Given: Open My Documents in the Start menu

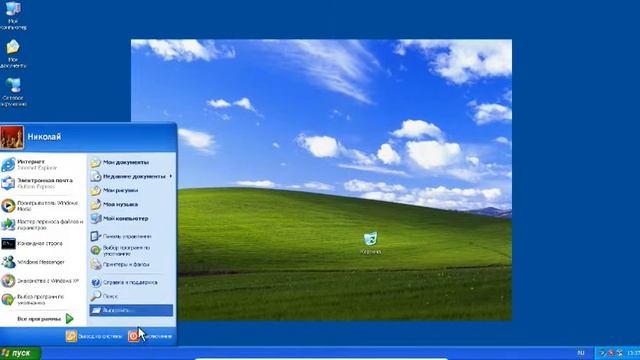Looking at the screenshot, I should pos(131,162).
